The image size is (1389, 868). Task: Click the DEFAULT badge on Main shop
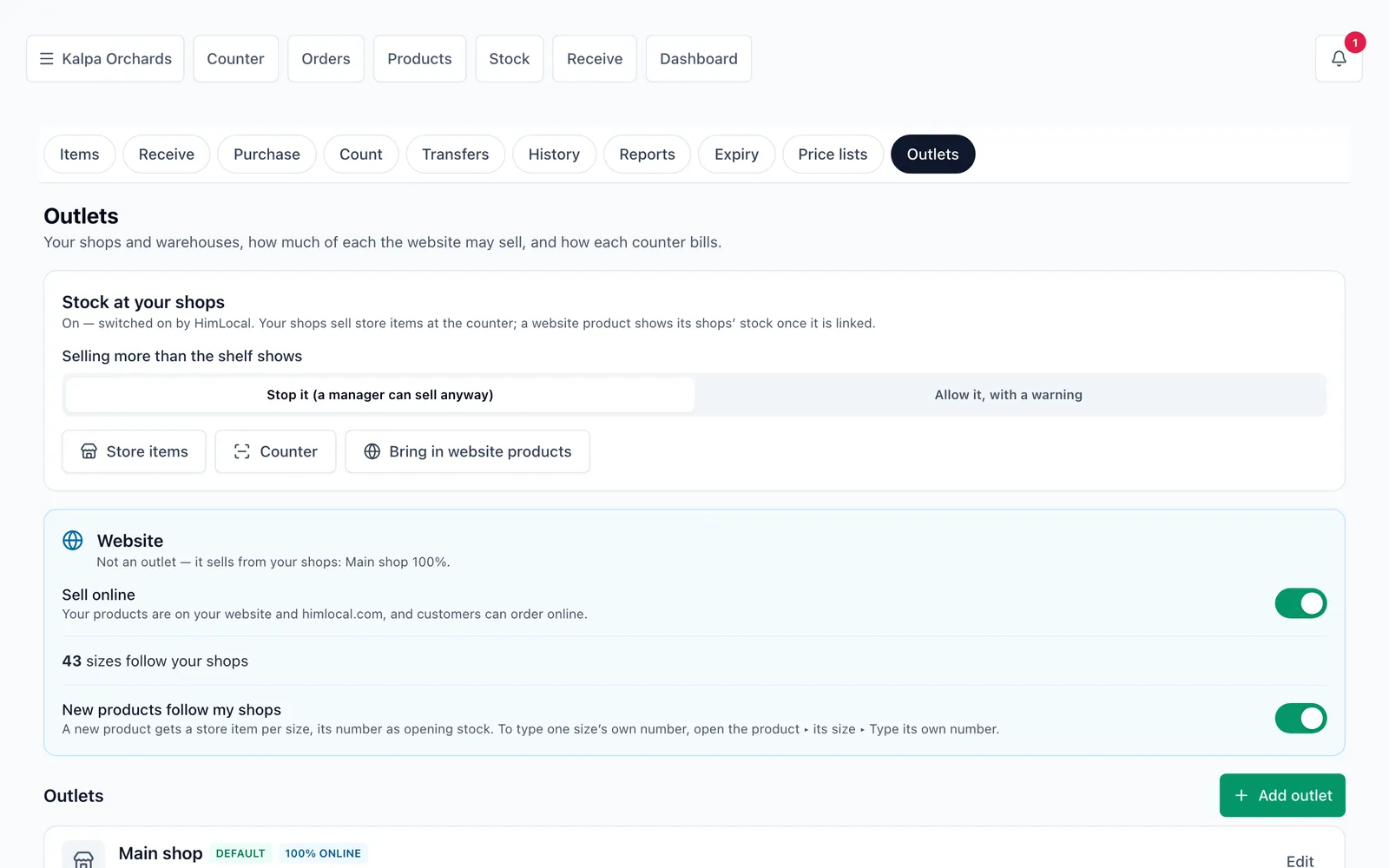tap(240, 853)
